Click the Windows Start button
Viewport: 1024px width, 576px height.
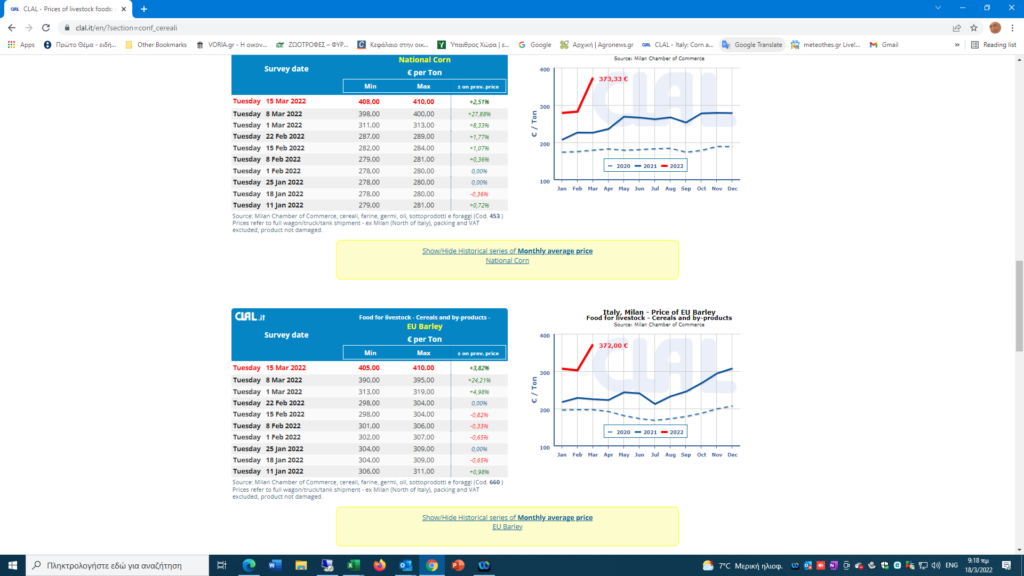(12, 565)
